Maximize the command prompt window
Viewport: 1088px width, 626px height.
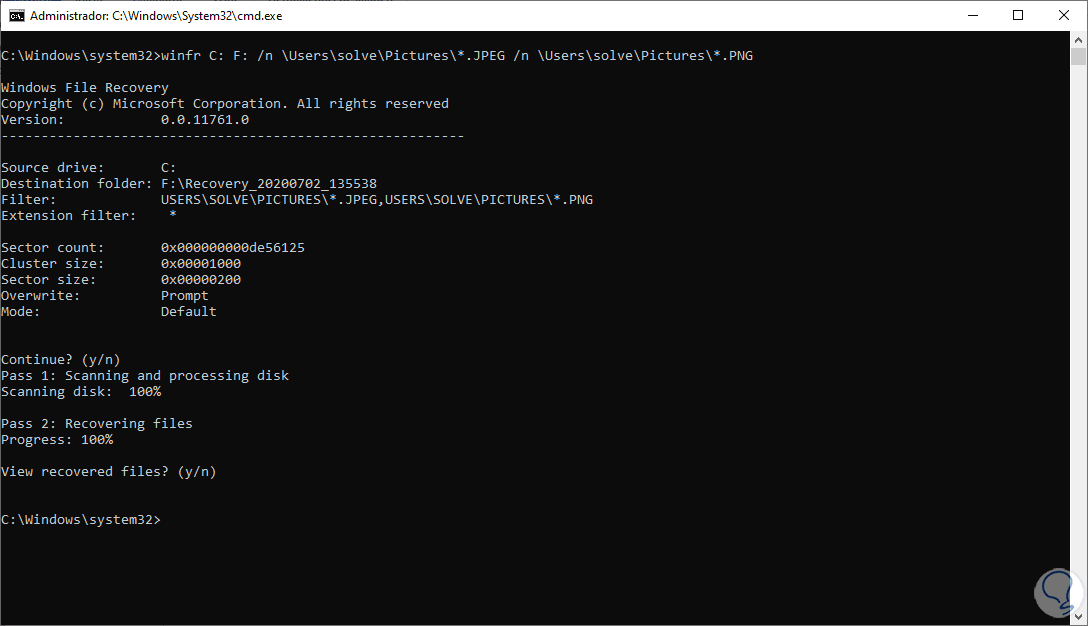[1018, 16]
